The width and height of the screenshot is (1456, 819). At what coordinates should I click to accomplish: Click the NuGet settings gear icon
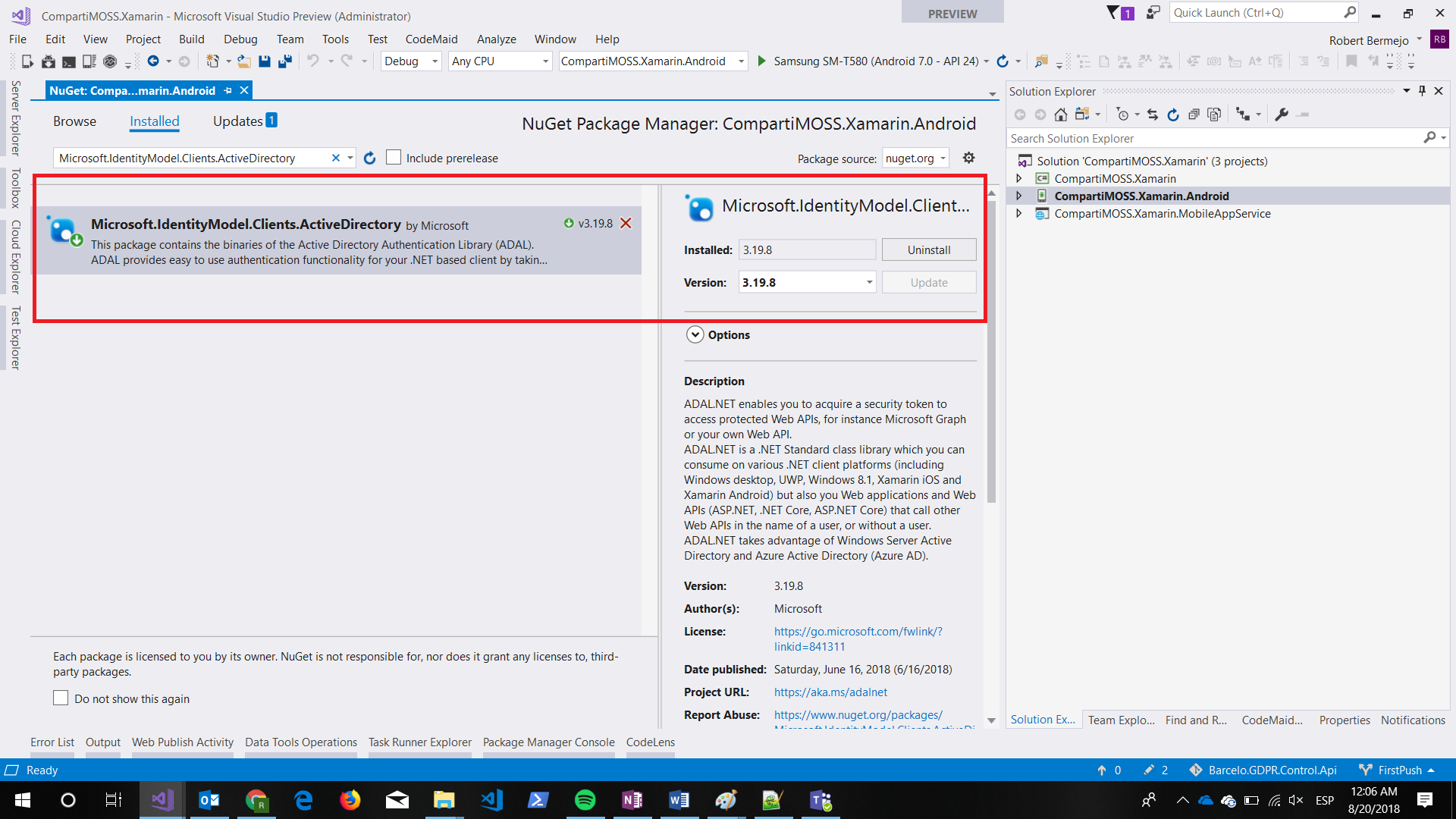pos(968,158)
